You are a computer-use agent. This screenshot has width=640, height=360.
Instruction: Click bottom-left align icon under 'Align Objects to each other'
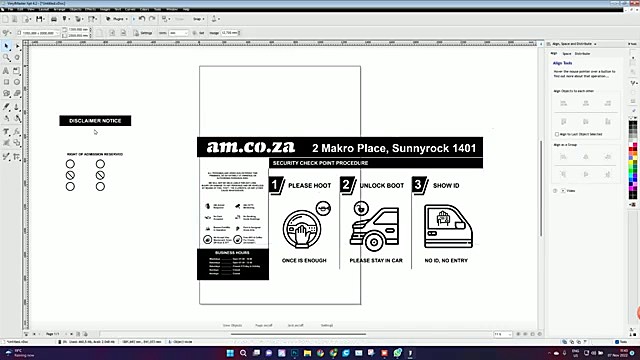pyautogui.click(x=563, y=122)
